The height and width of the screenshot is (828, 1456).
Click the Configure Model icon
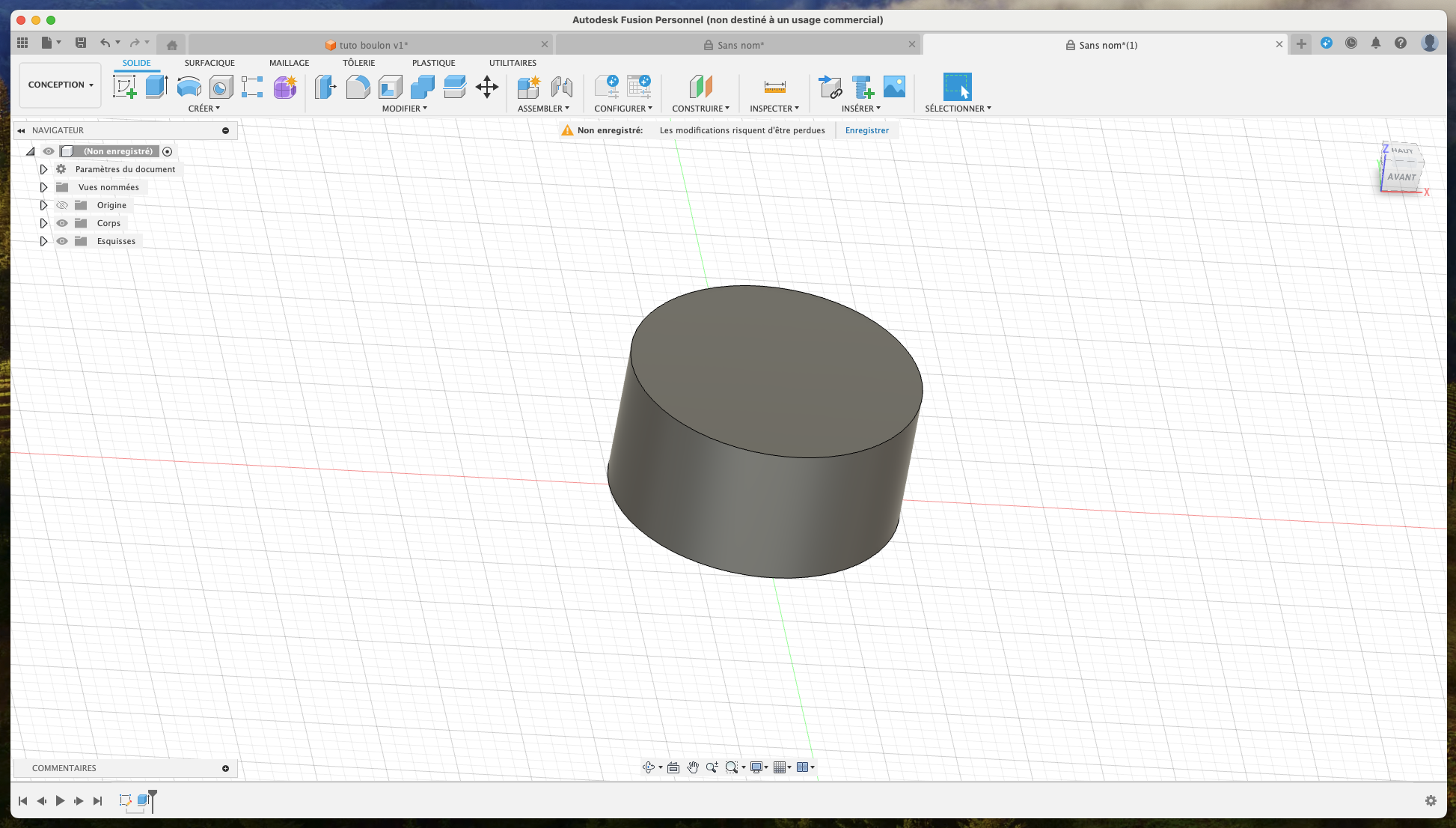[607, 87]
